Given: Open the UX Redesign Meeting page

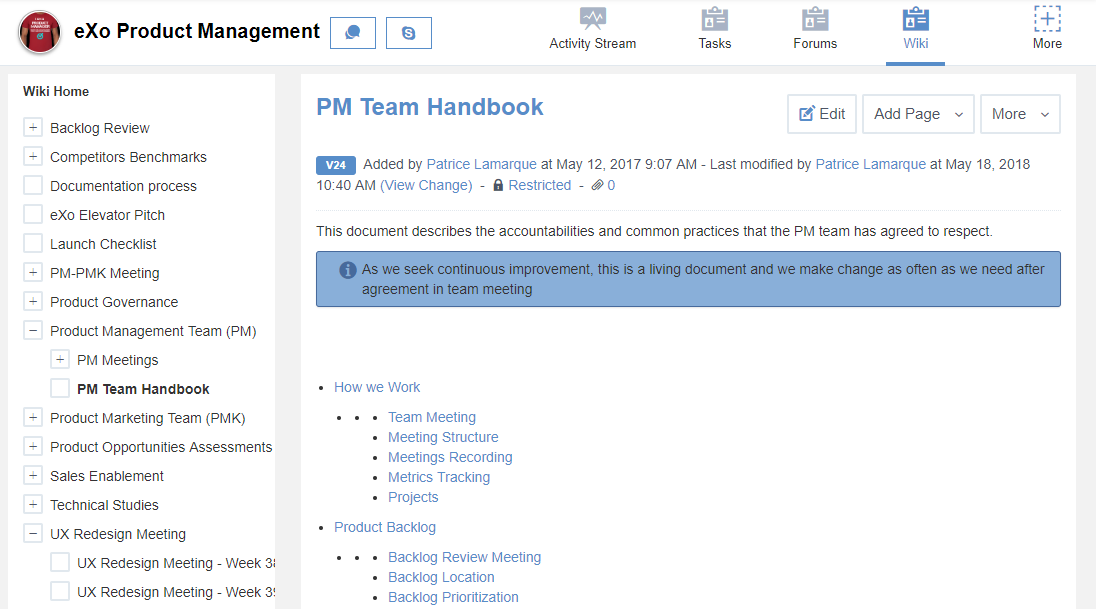Looking at the screenshot, I should coord(118,534).
